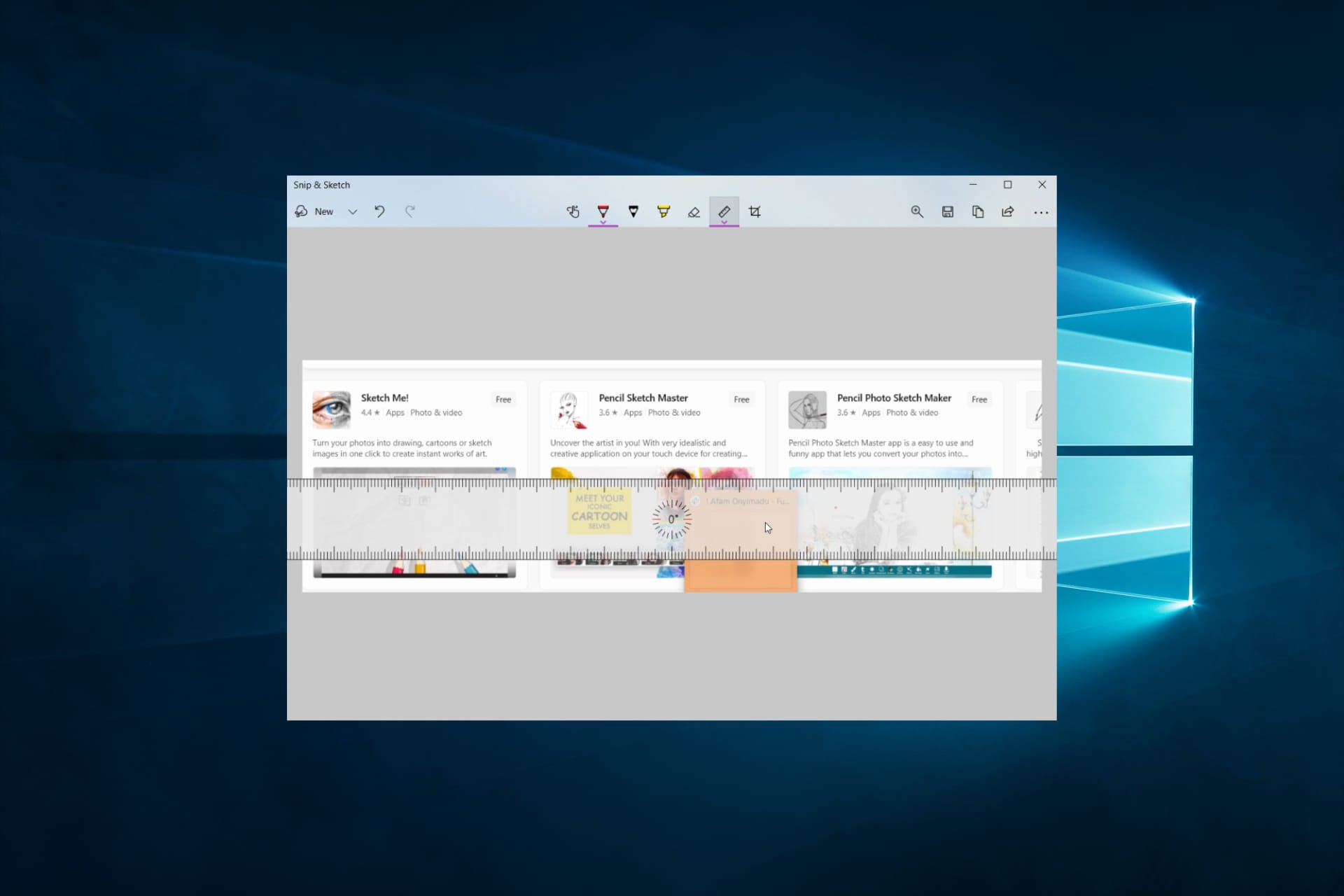Select the black Pencil tool

point(633,211)
